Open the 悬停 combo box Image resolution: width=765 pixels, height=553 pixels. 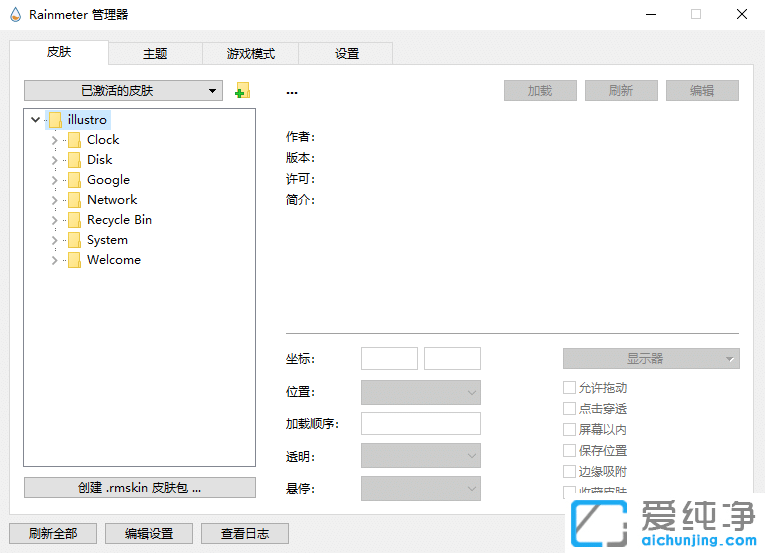[x=421, y=489]
